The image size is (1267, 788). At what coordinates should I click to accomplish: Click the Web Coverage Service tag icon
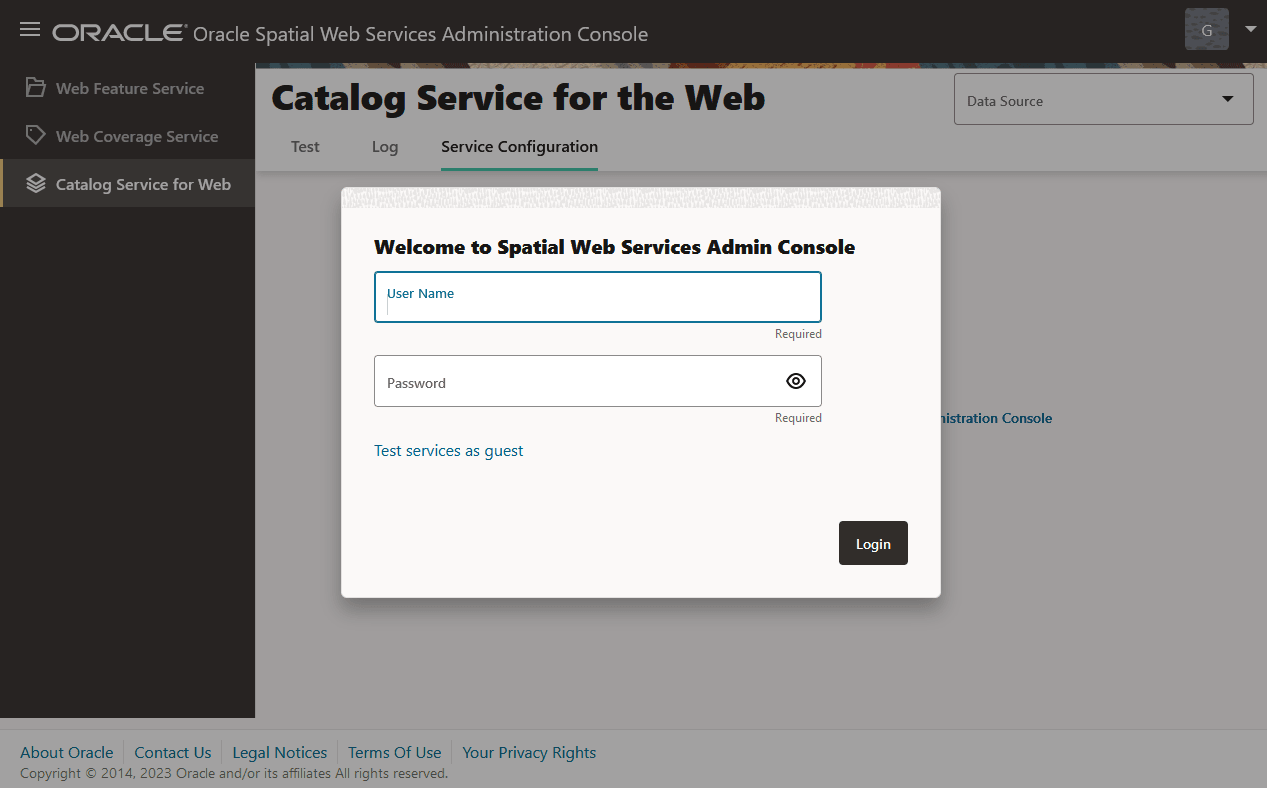point(36,136)
